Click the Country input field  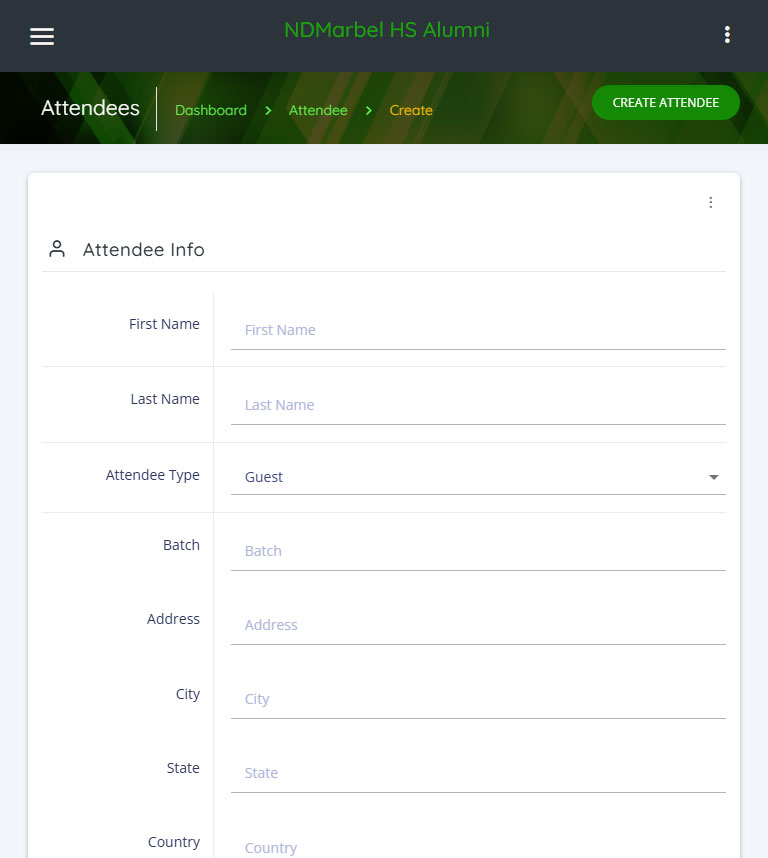click(478, 847)
